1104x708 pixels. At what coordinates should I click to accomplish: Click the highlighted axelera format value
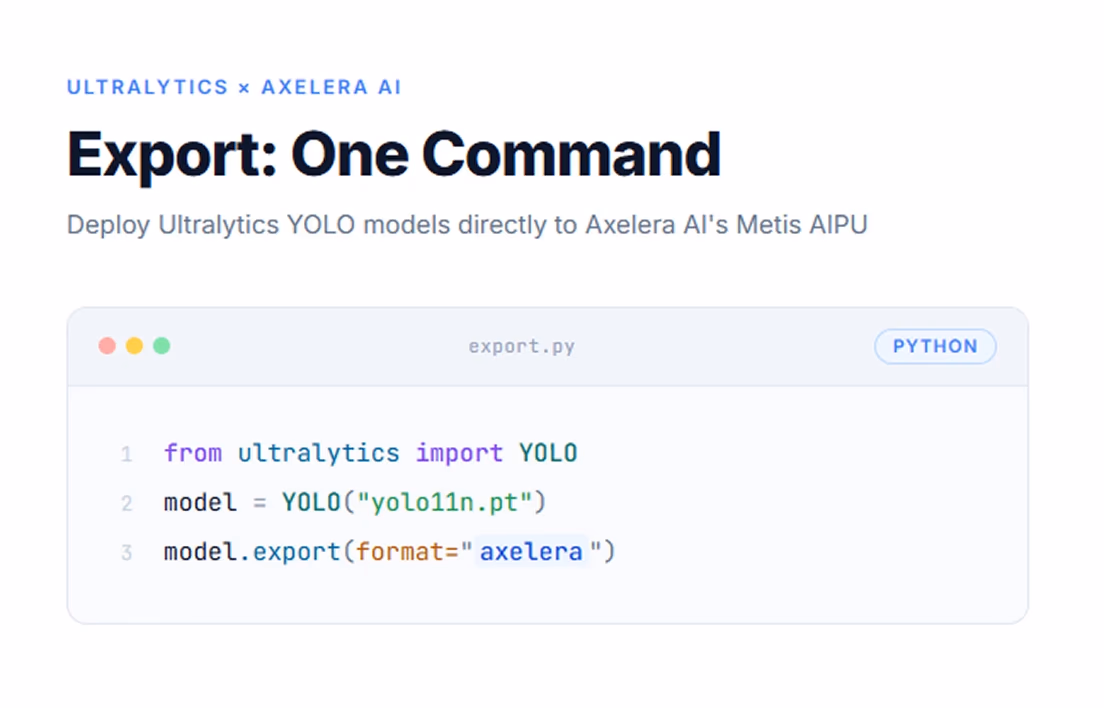[x=532, y=552]
